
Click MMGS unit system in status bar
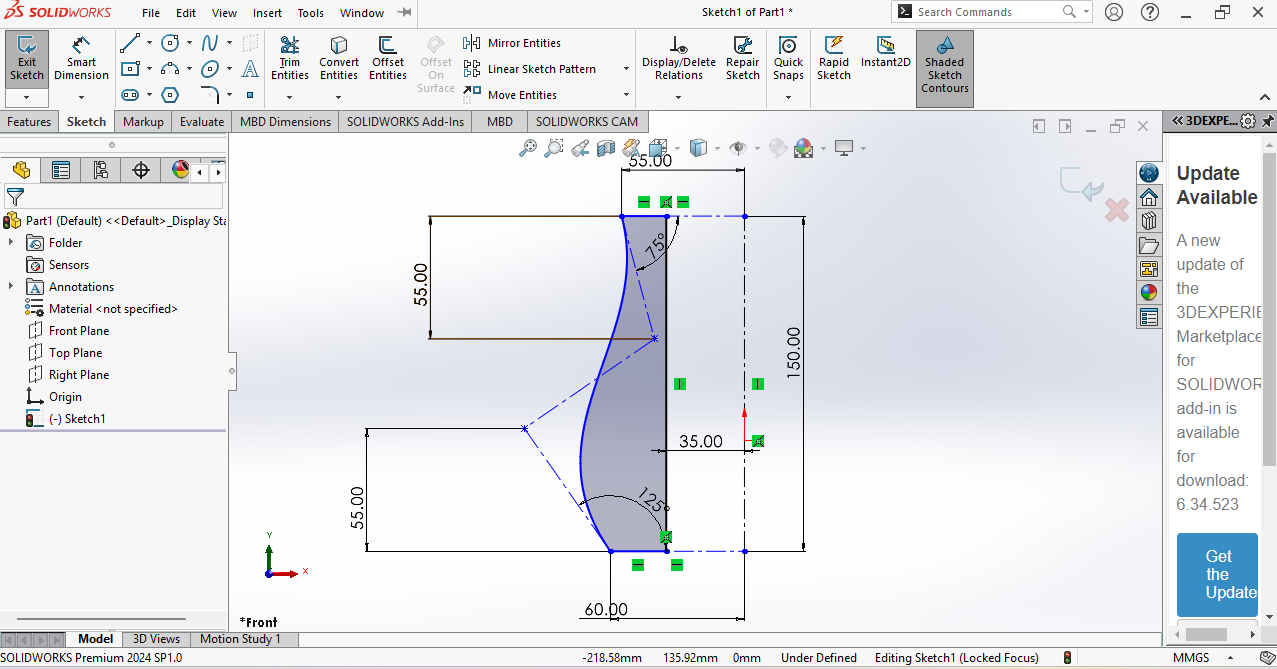tap(1190, 658)
